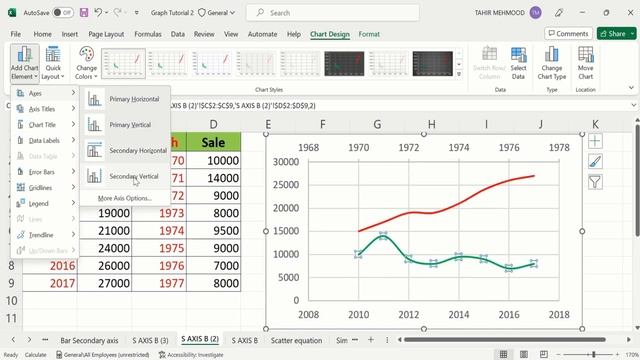Expand the Trendline submenu
This screenshot has height=360, width=640.
click(45, 235)
